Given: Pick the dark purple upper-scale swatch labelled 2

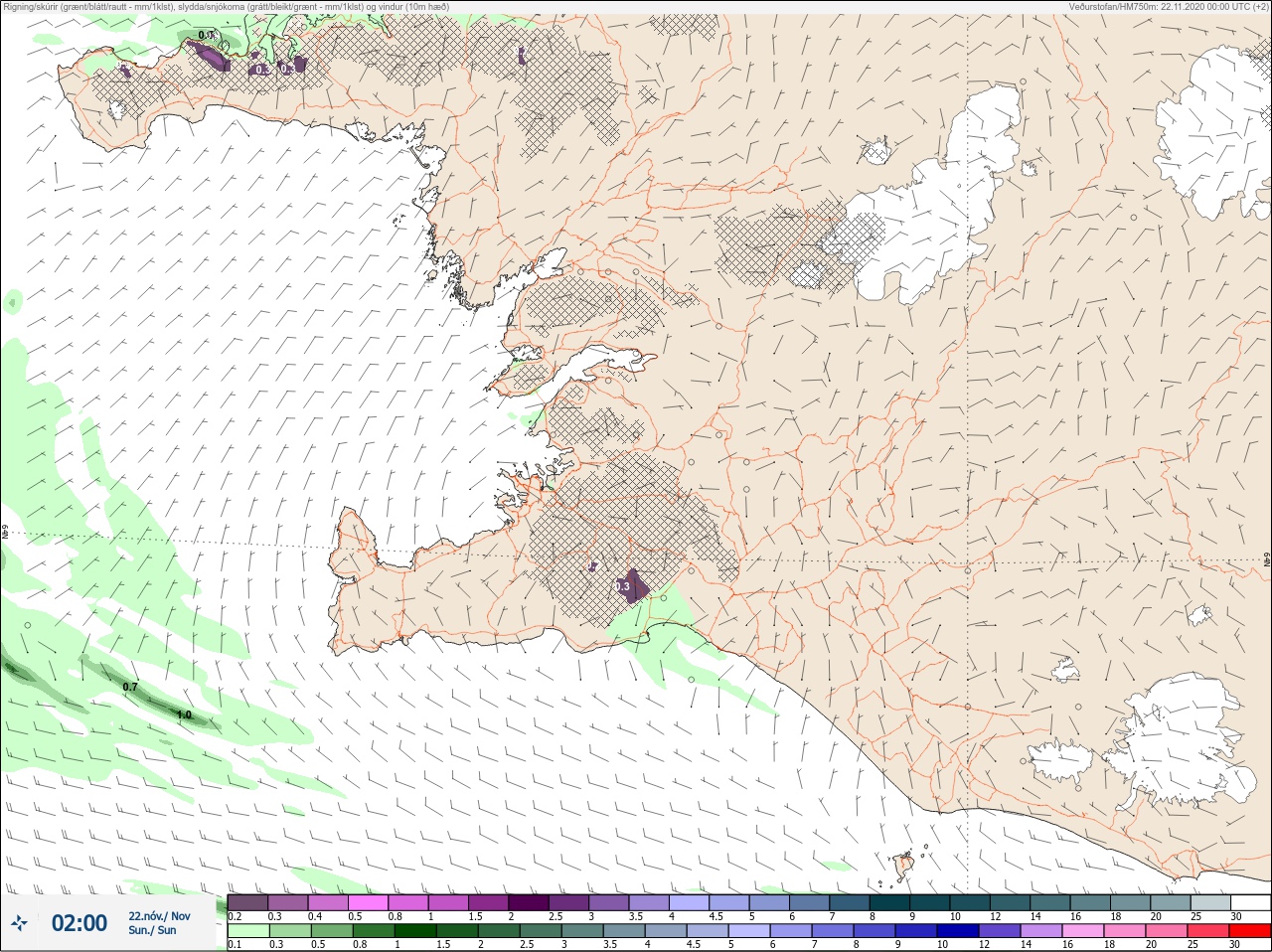Looking at the screenshot, I should (x=529, y=903).
